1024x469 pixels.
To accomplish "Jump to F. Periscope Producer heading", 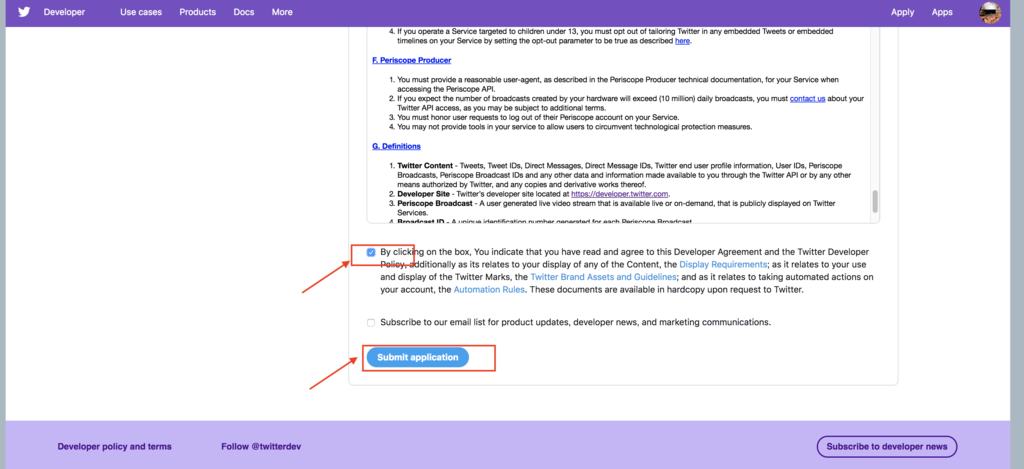I will click(x=411, y=60).
